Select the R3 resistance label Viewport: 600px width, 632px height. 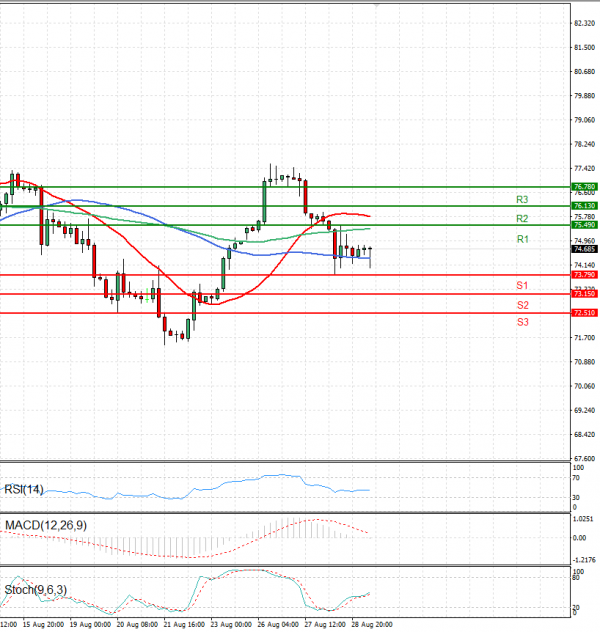tap(522, 200)
